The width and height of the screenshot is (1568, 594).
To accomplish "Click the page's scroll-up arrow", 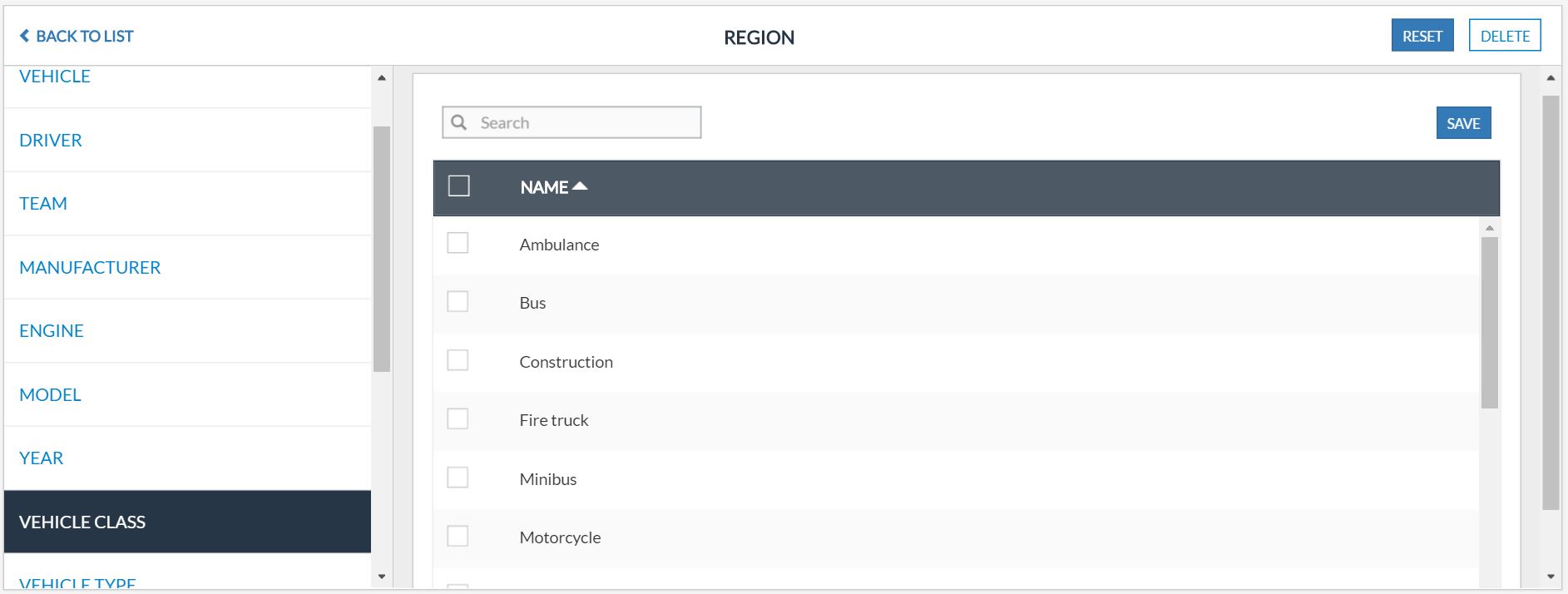I will tap(1551, 78).
